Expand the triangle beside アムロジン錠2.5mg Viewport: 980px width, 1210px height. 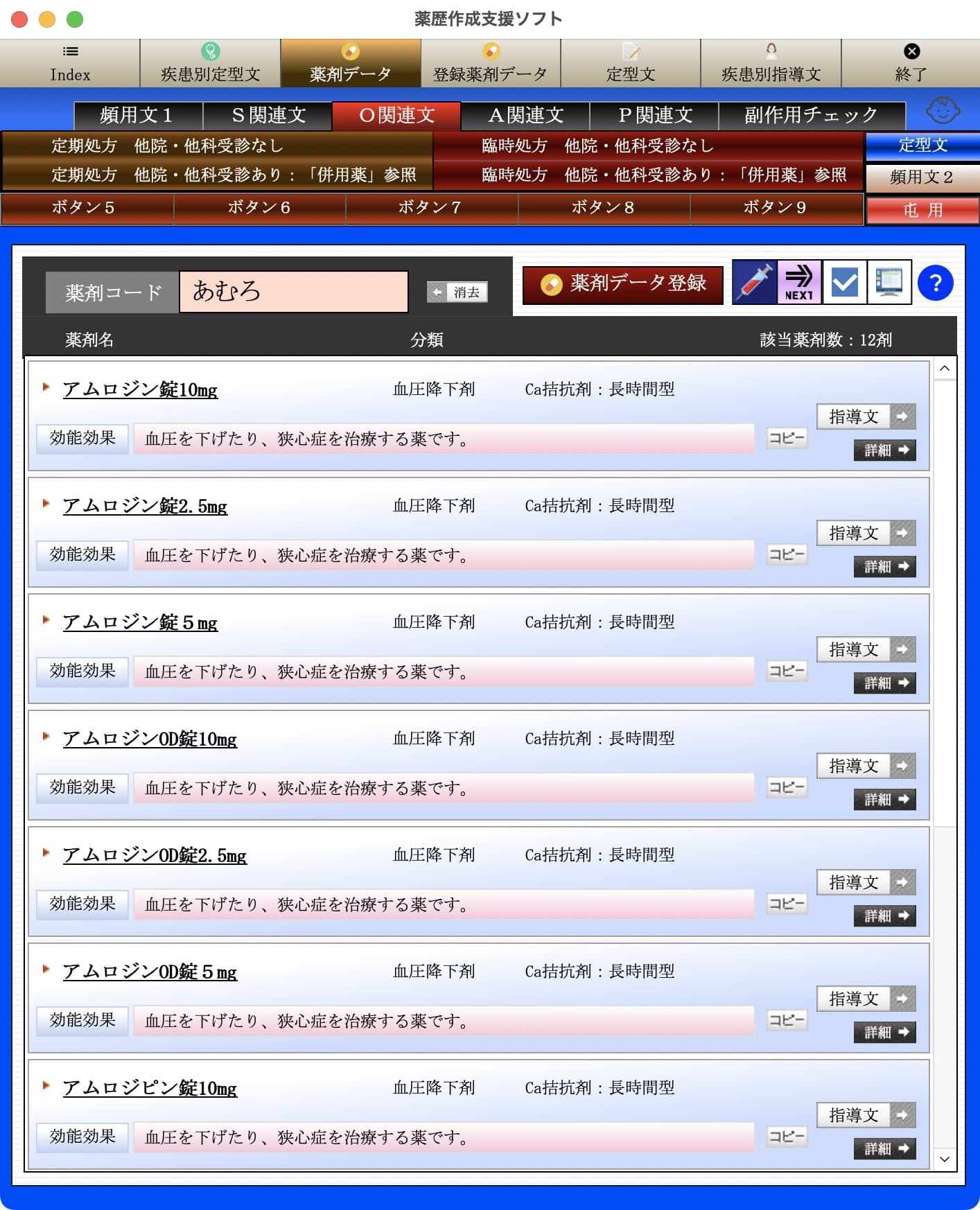click(x=46, y=503)
